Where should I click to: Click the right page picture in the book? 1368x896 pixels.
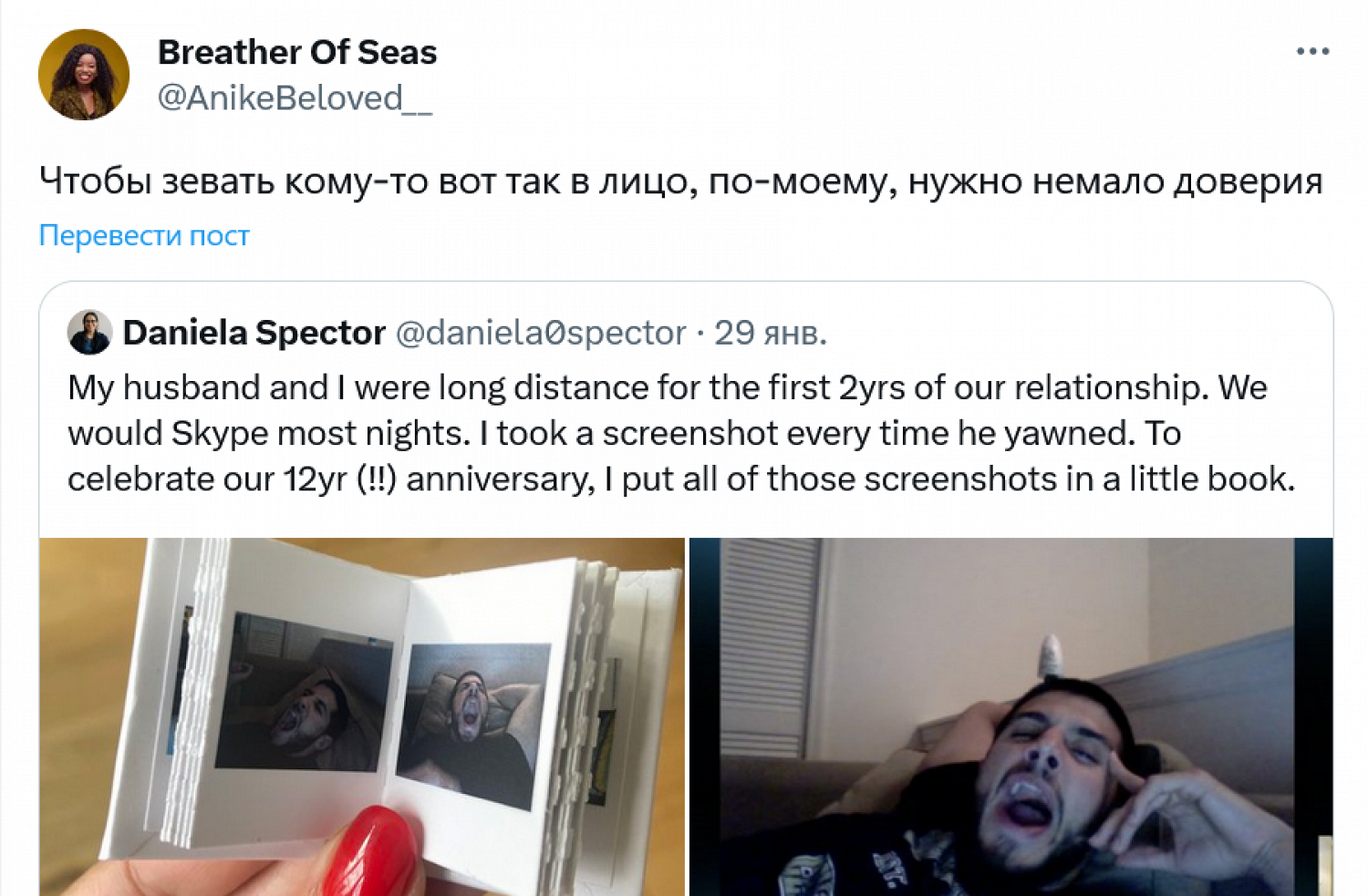[x=474, y=724]
